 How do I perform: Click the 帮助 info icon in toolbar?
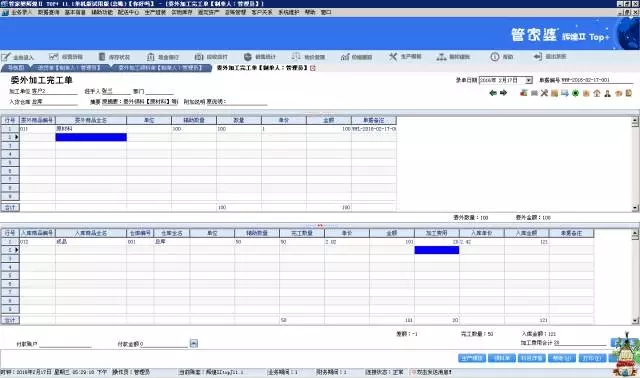(502, 57)
